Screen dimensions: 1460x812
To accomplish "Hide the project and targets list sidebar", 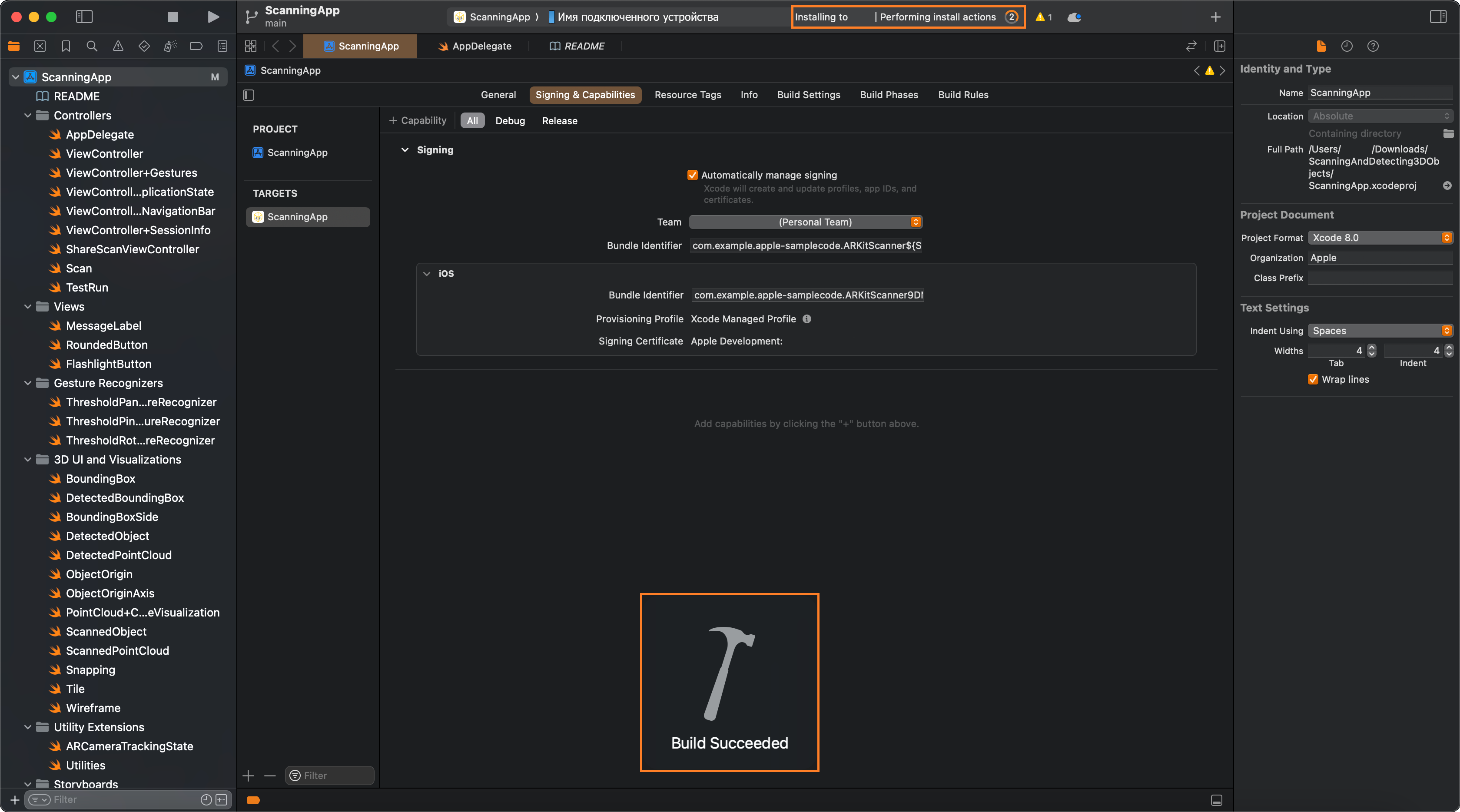I will coord(249,95).
